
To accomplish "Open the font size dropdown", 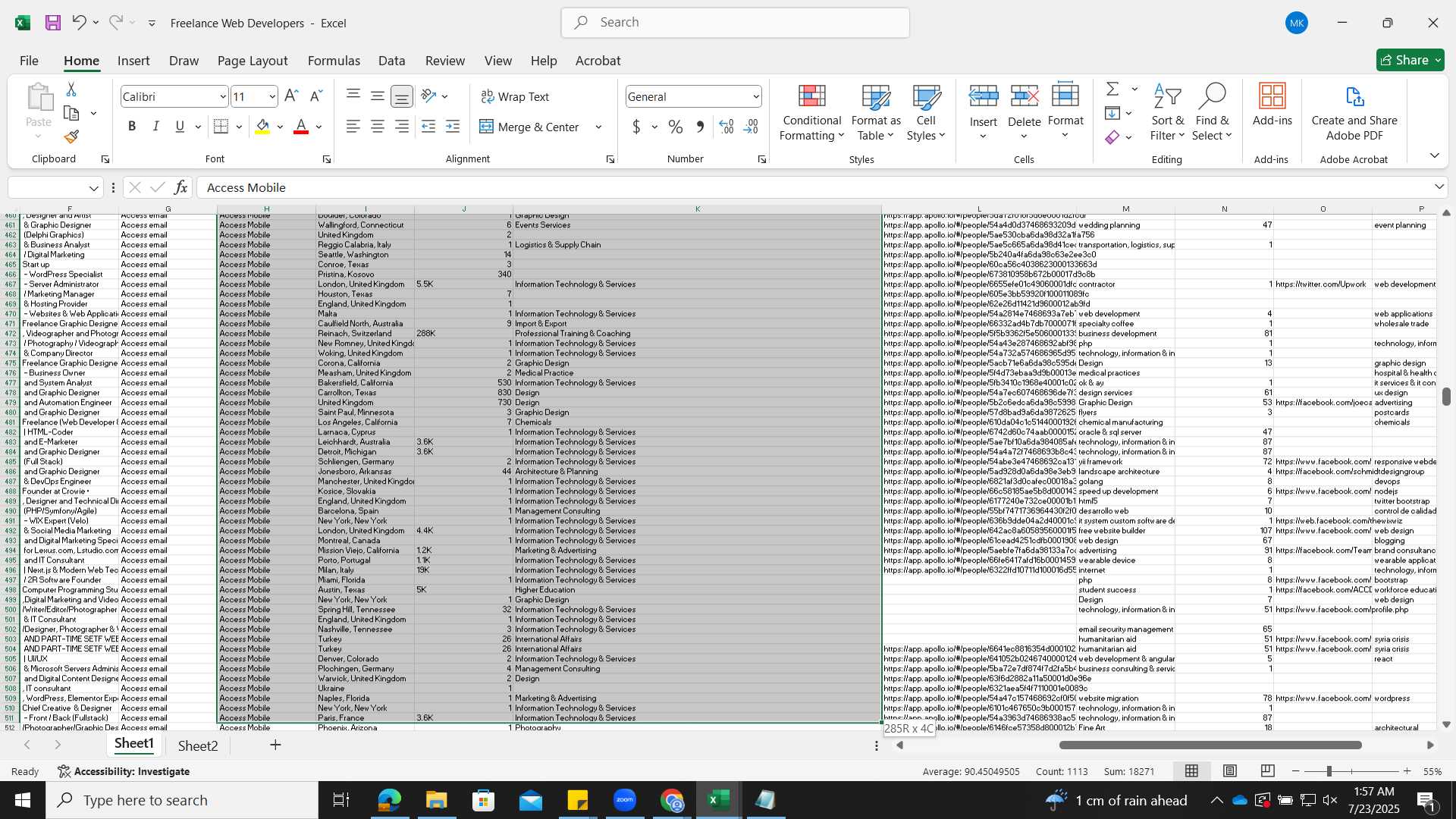I will [x=272, y=96].
